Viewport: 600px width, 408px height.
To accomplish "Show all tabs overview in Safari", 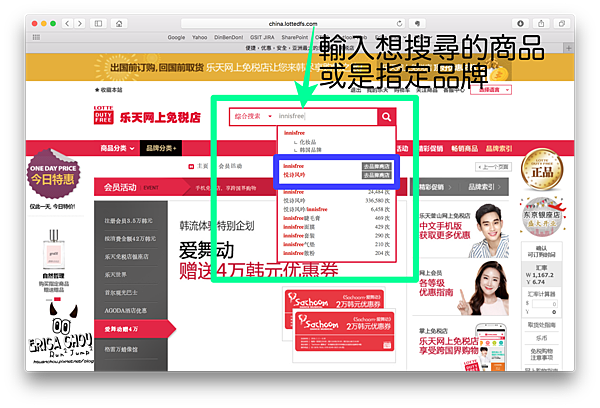I will tap(562, 23).
